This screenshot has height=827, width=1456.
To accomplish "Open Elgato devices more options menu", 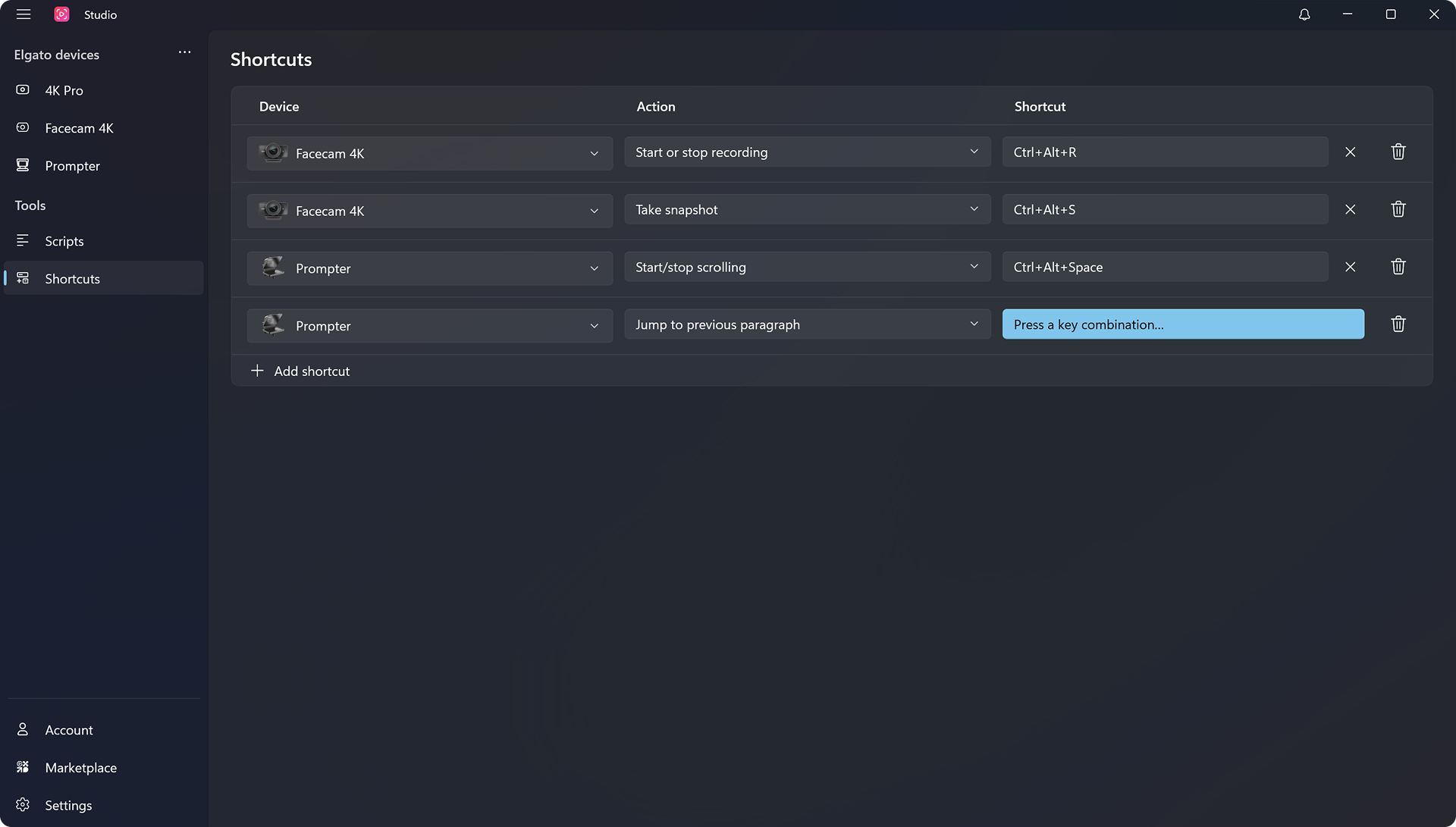I will point(184,52).
